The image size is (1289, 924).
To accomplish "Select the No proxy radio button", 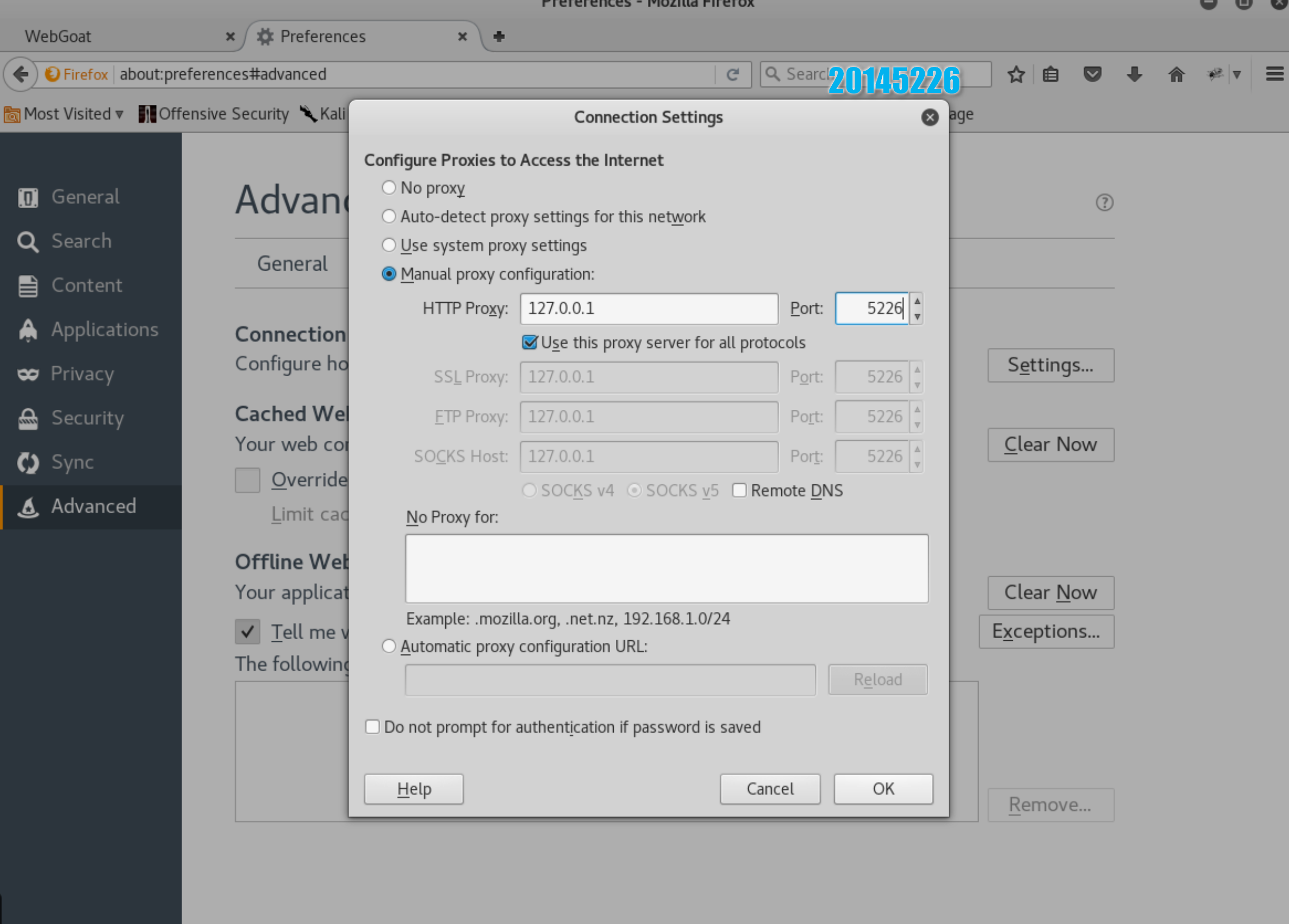I will click(389, 188).
